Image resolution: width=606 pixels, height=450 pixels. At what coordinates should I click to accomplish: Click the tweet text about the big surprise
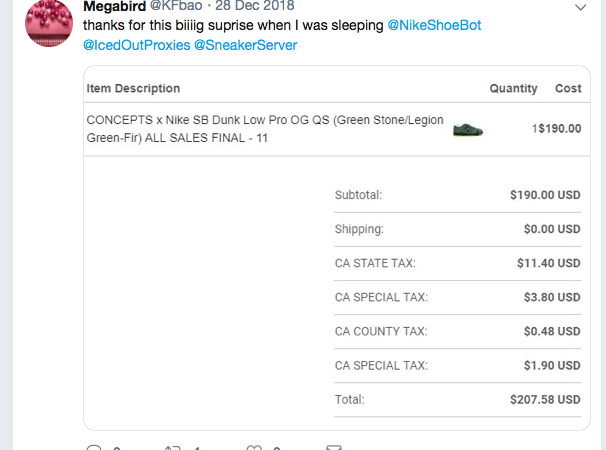[233, 23]
